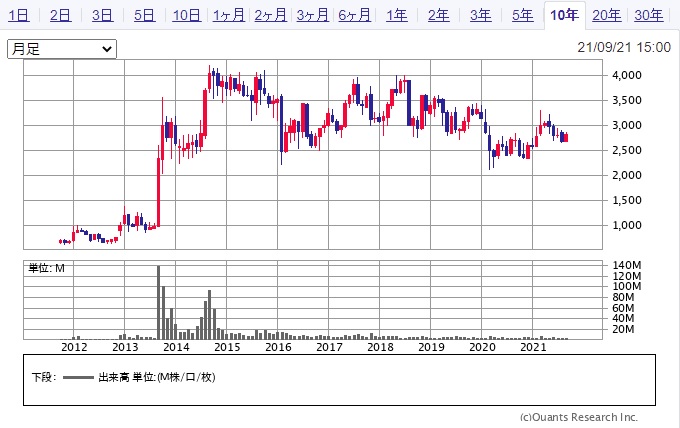Click the 2,500 price axis label

point(627,150)
